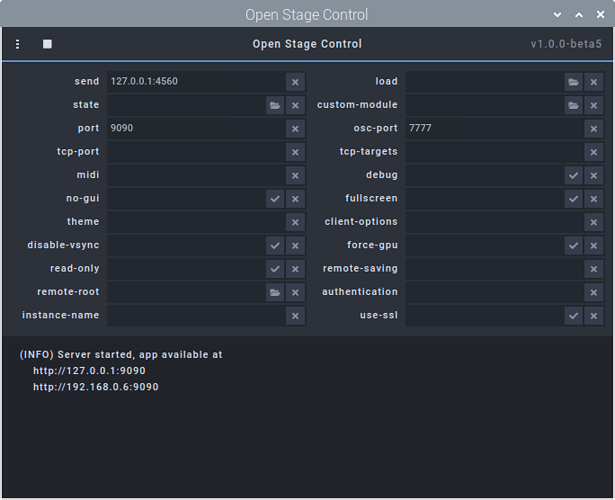
Task: Stop the server with the square icon
Action: pyautogui.click(x=47, y=44)
